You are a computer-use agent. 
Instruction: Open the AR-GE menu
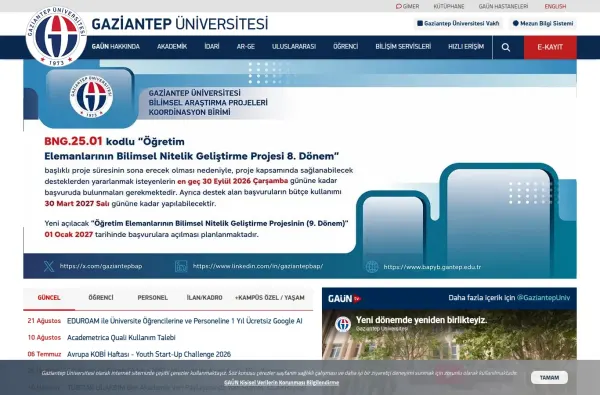tap(246, 47)
